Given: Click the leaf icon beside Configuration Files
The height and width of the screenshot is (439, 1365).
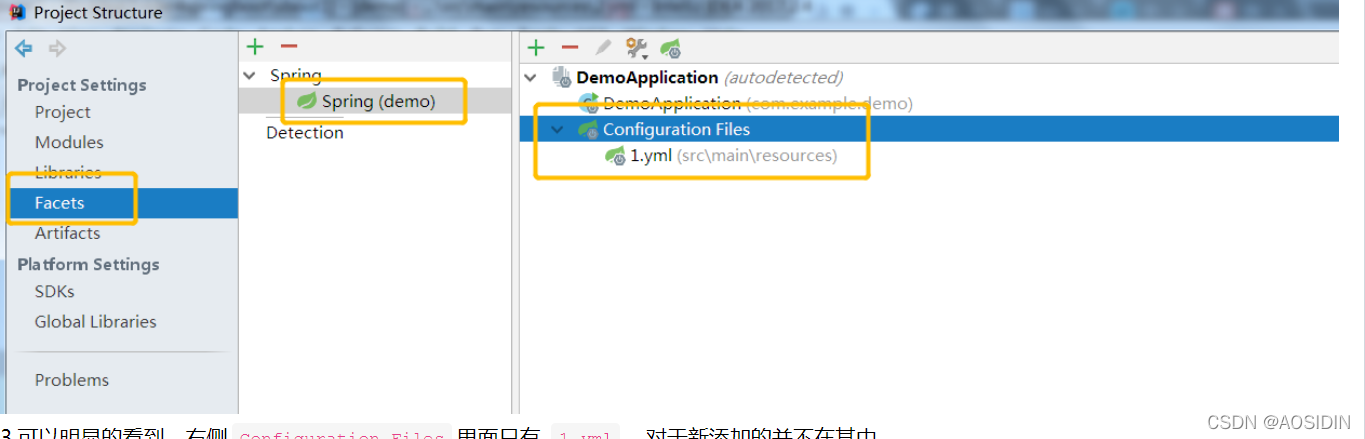Looking at the screenshot, I should pyautogui.click(x=588, y=129).
